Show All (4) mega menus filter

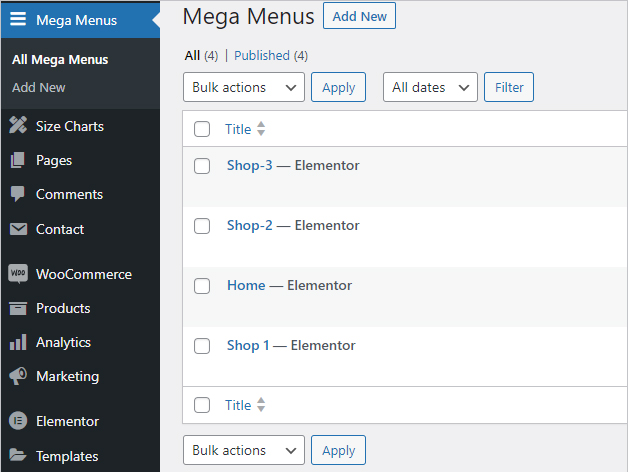(x=201, y=55)
